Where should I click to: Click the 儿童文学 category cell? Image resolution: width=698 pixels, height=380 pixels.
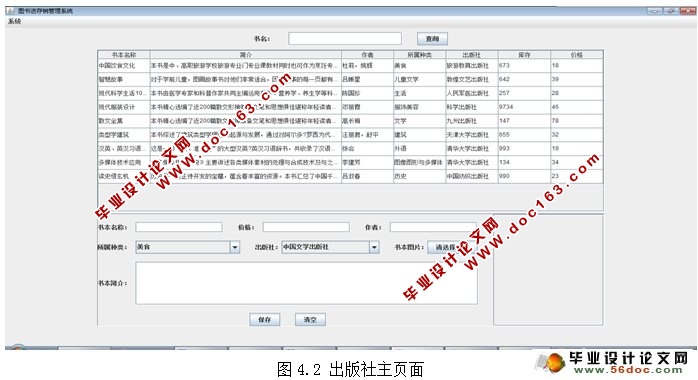coord(419,79)
